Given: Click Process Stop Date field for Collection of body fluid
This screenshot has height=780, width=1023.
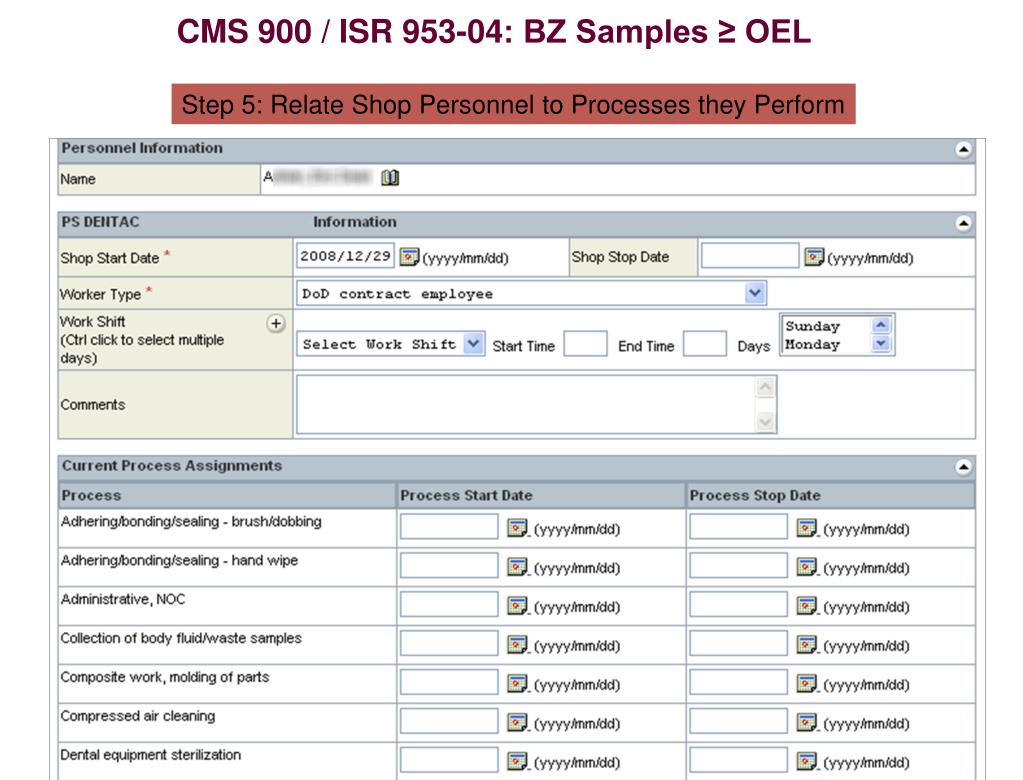Looking at the screenshot, I should pyautogui.click(x=739, y=644).
